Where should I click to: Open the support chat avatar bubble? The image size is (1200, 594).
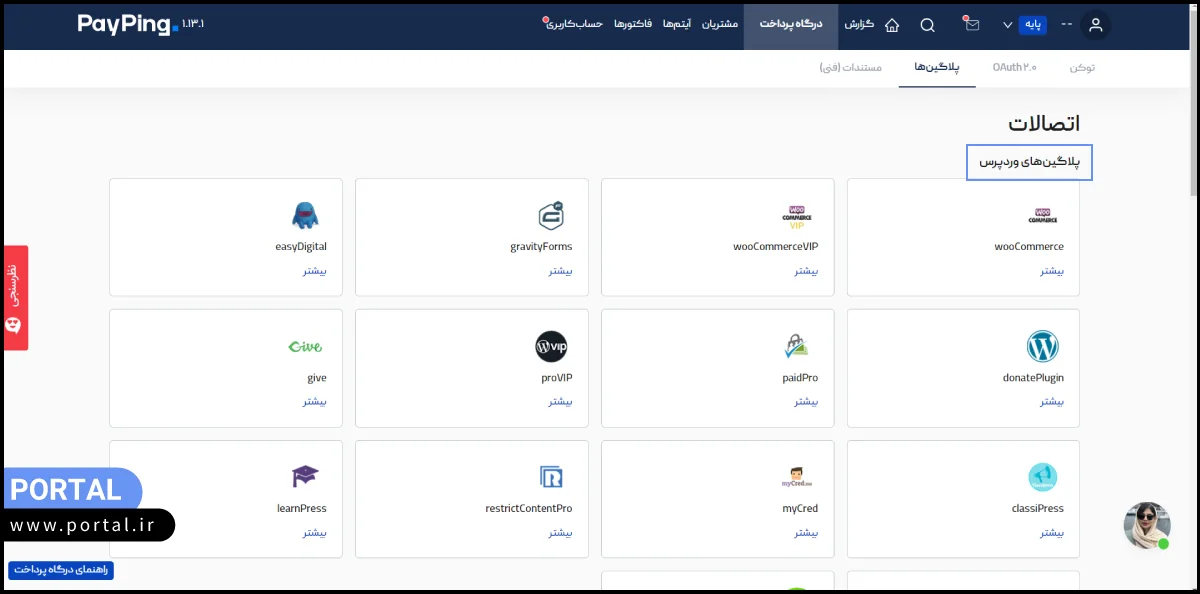[x=1146, y=525]
